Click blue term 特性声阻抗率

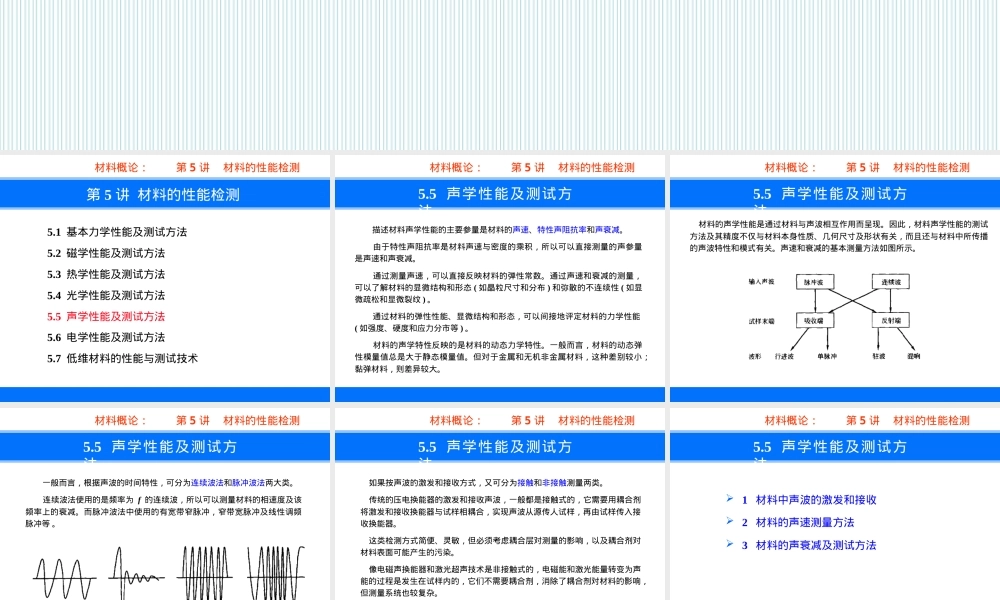pos(562,230)
